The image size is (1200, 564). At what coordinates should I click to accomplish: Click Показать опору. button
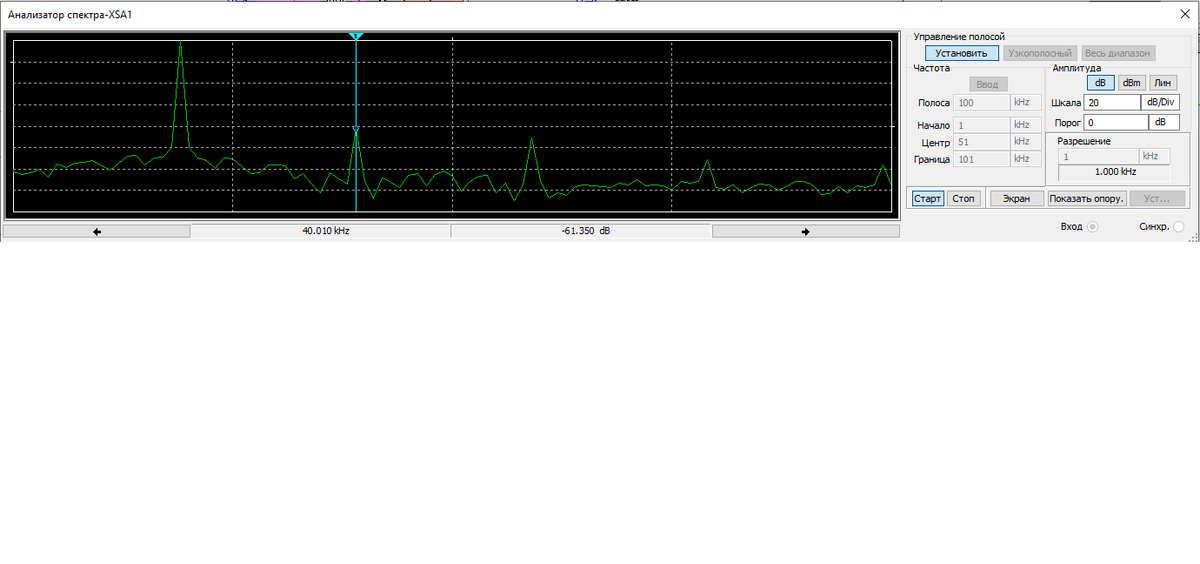click(1087, 198)
